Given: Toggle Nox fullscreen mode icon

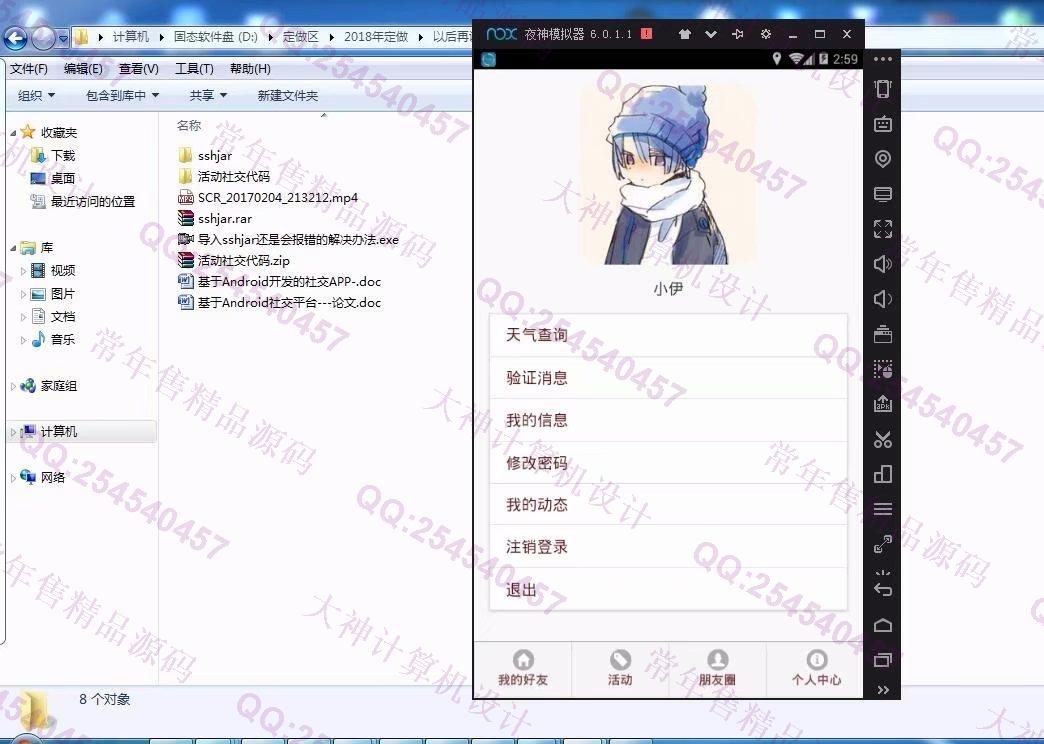Looking at the screenshot, I should click(882, 229).
